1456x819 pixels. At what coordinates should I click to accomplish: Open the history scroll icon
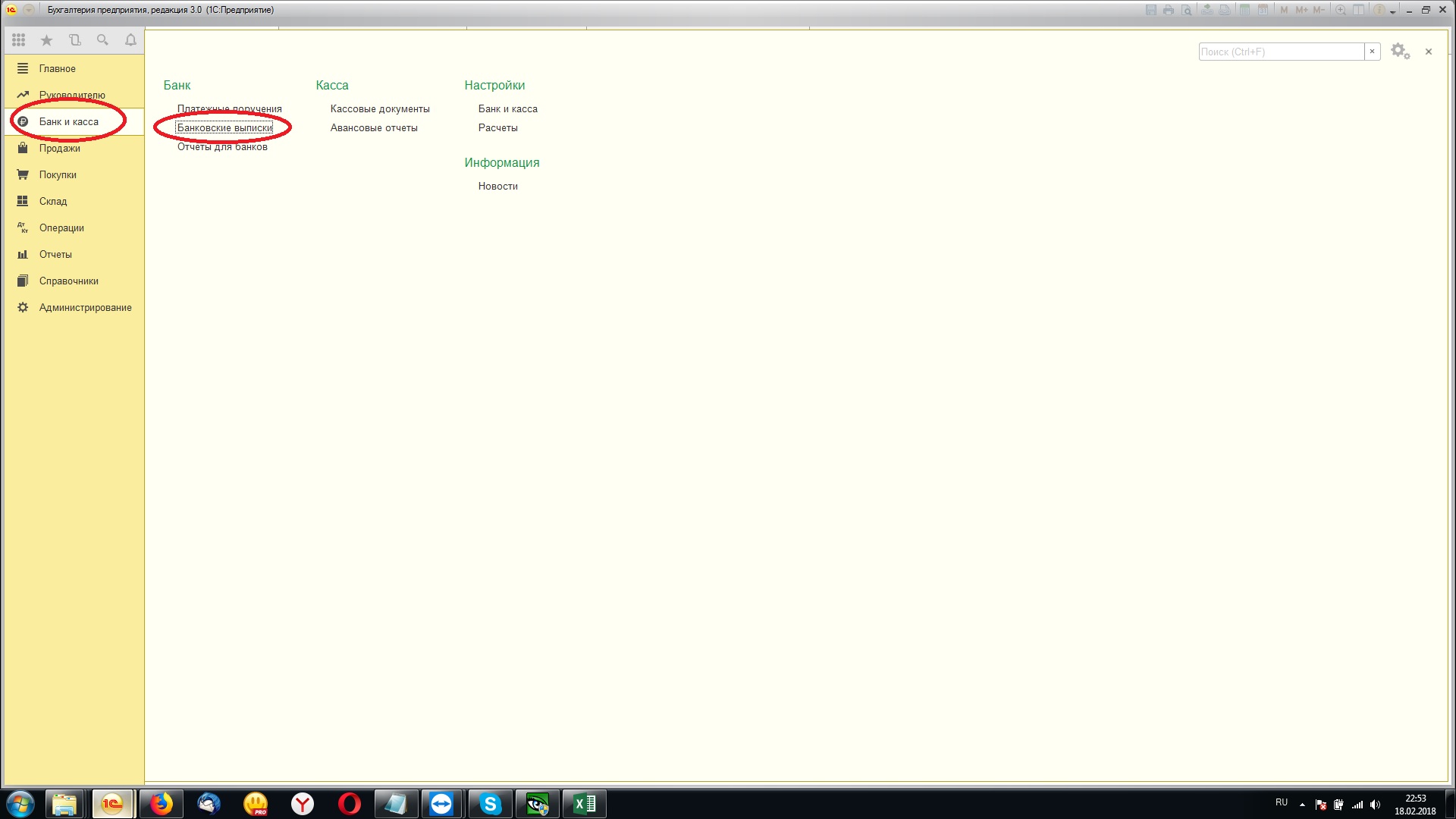[x=74, y=40]
